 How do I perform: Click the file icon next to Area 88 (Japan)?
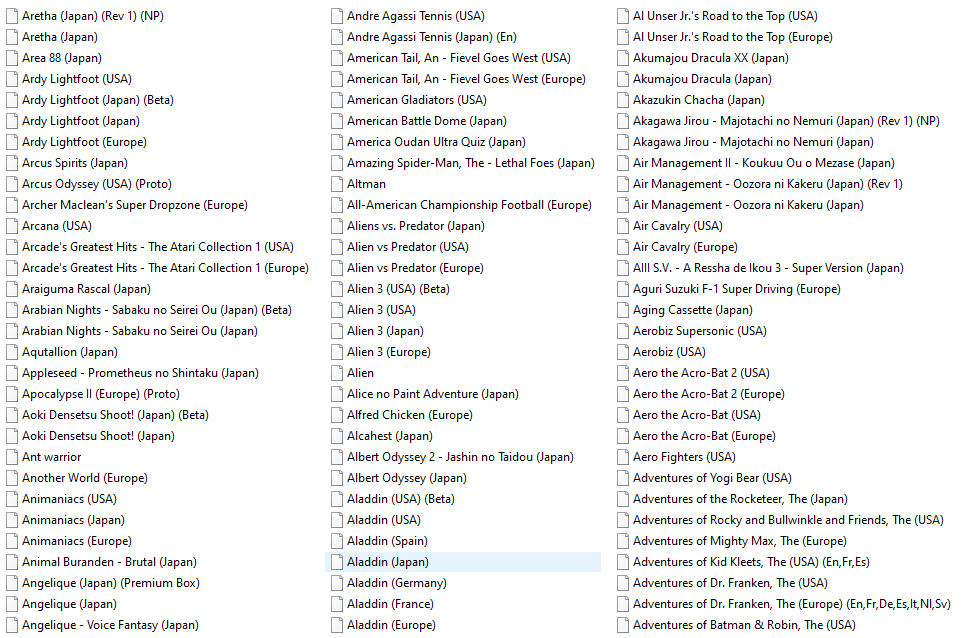(x=12, y=58)
